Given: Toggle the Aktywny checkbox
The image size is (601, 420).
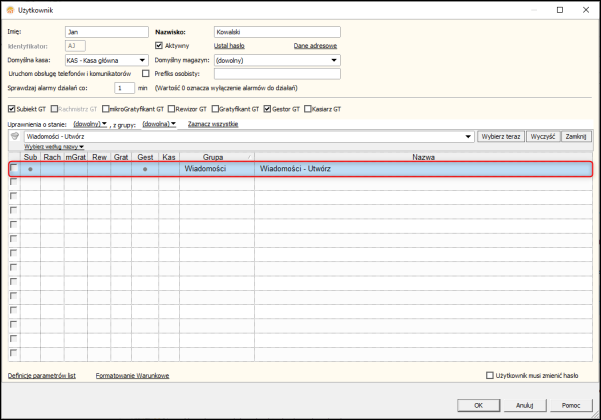Looking at the screenshot, I should pos(159,46).
